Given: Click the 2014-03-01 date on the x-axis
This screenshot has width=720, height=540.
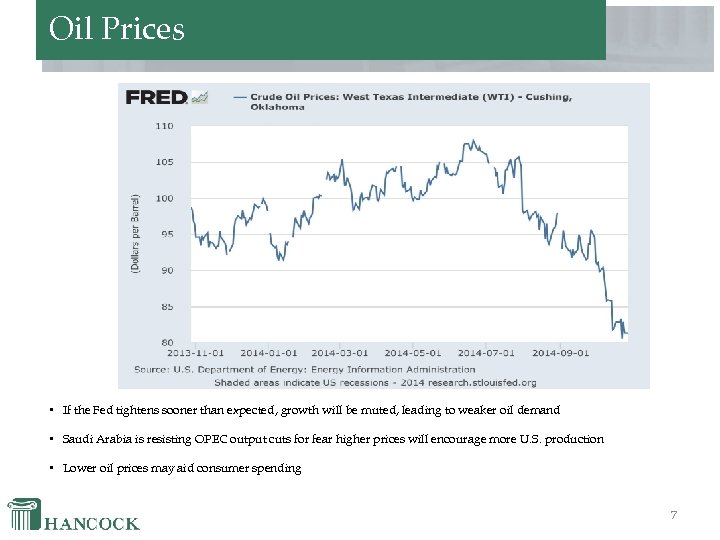Looking at the screenshot, I should click(x=340, y=352).
